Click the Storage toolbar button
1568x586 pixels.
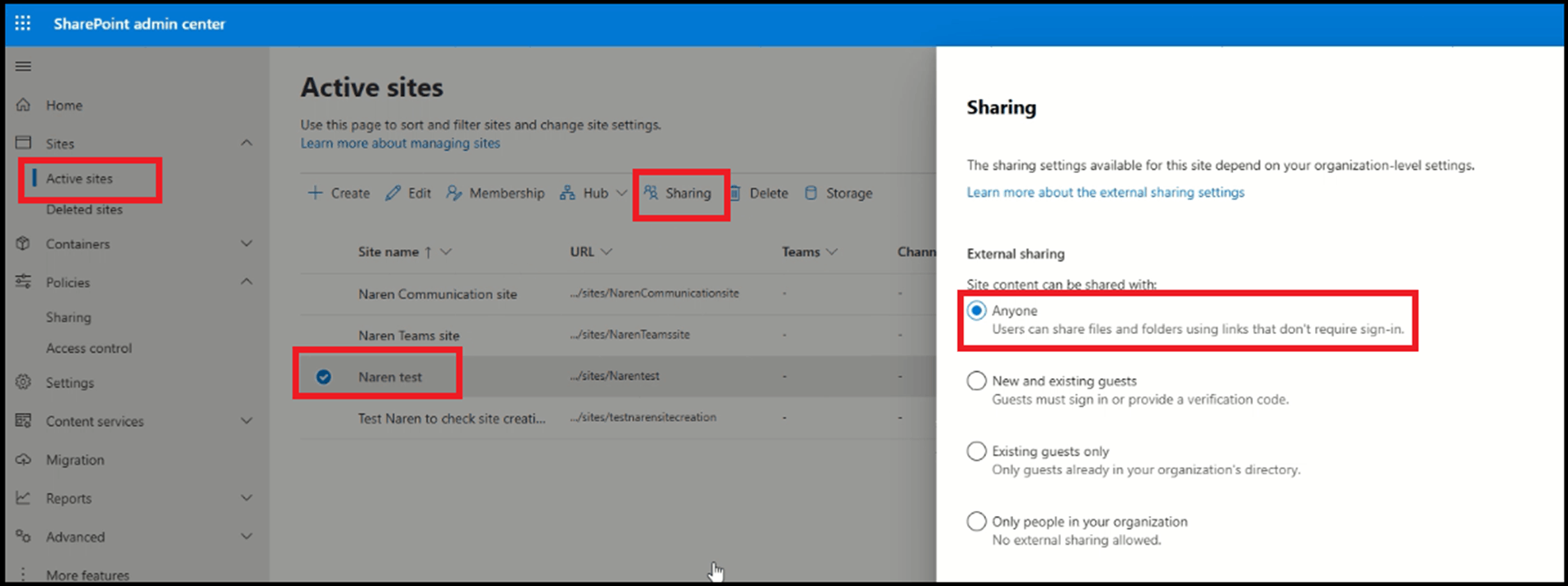[838, 193]
